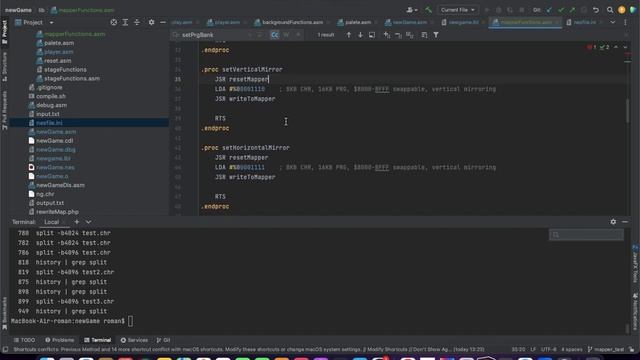Viewport: 640px width, 360px height.
Task: Open mapper_test git branch menu in status bar
Action: click(606, 349)
